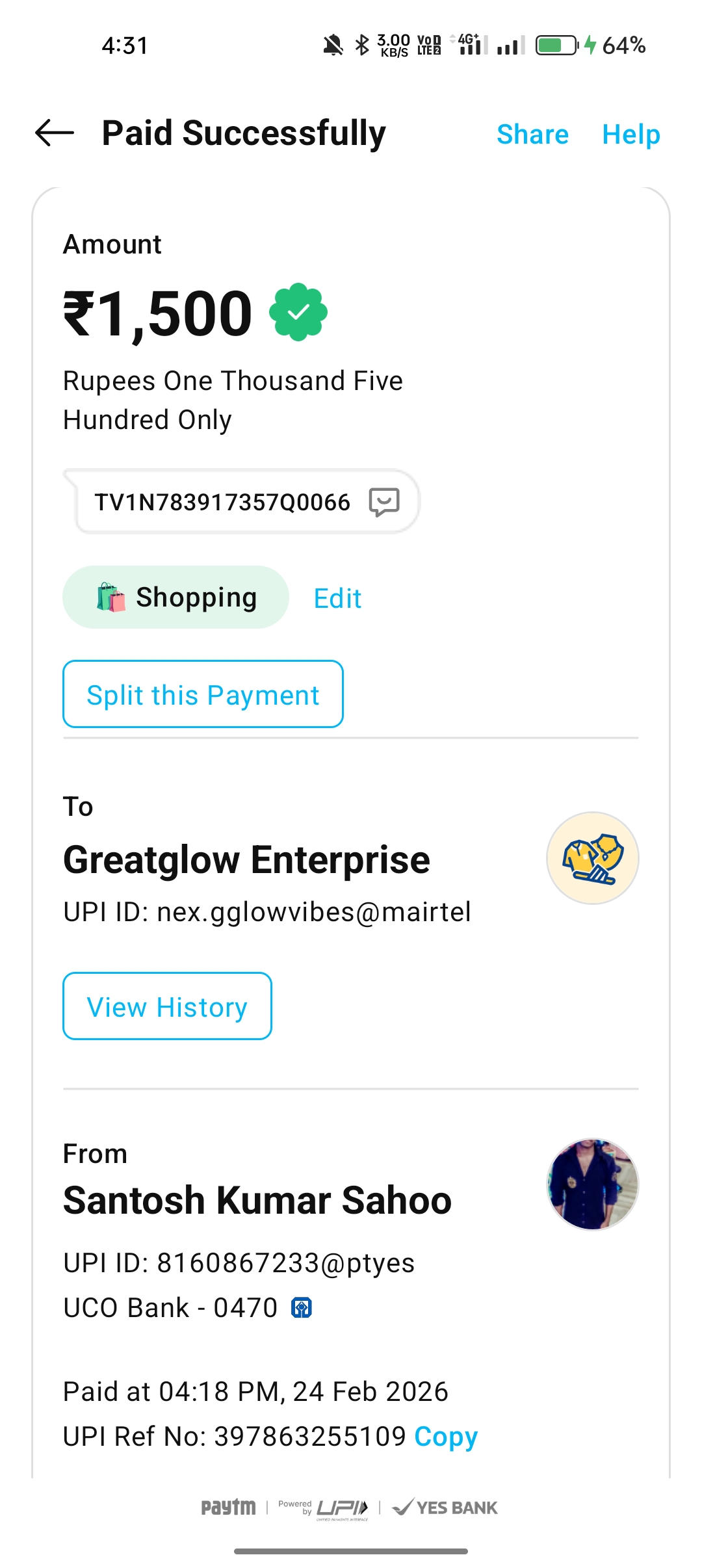Tap the message icon beside transaction ID
The height and width of the screenshot is (1568, 702).
tap(384, 502)
